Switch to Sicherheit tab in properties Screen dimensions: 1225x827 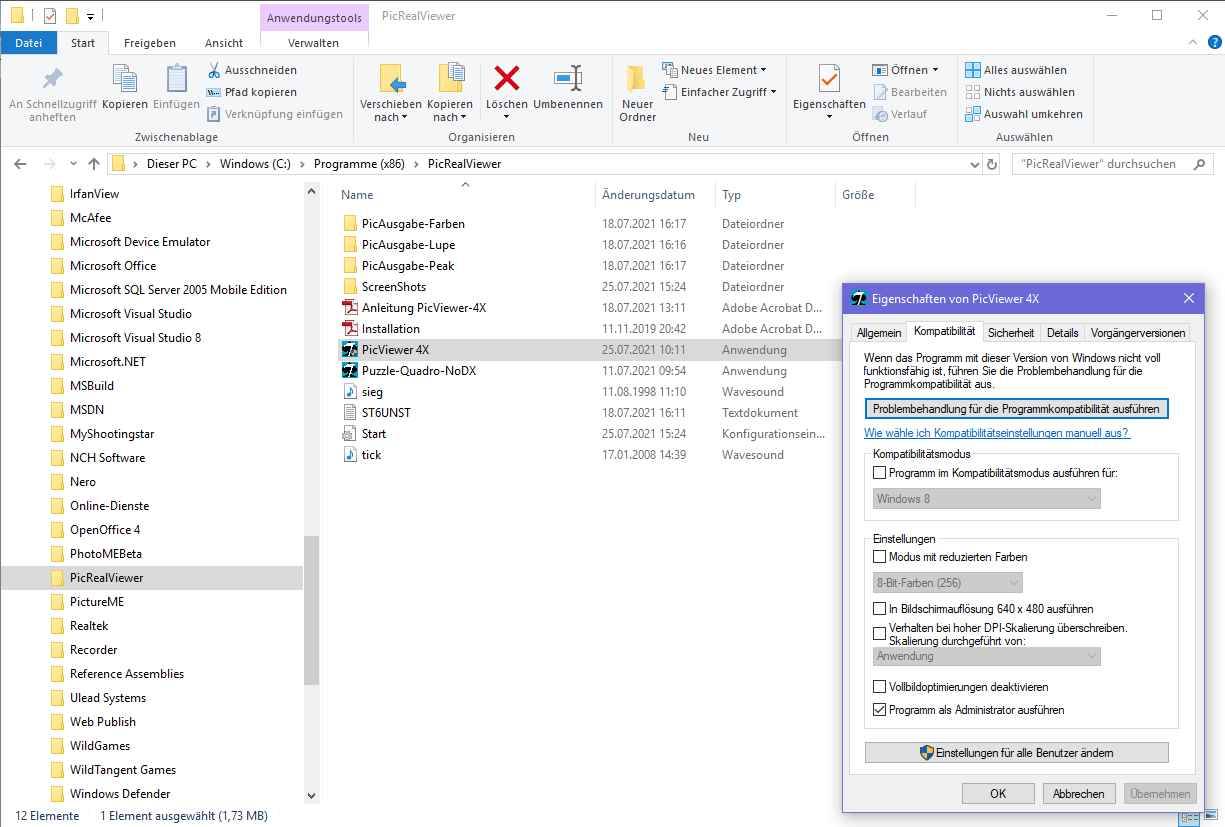pos(1011,333)
